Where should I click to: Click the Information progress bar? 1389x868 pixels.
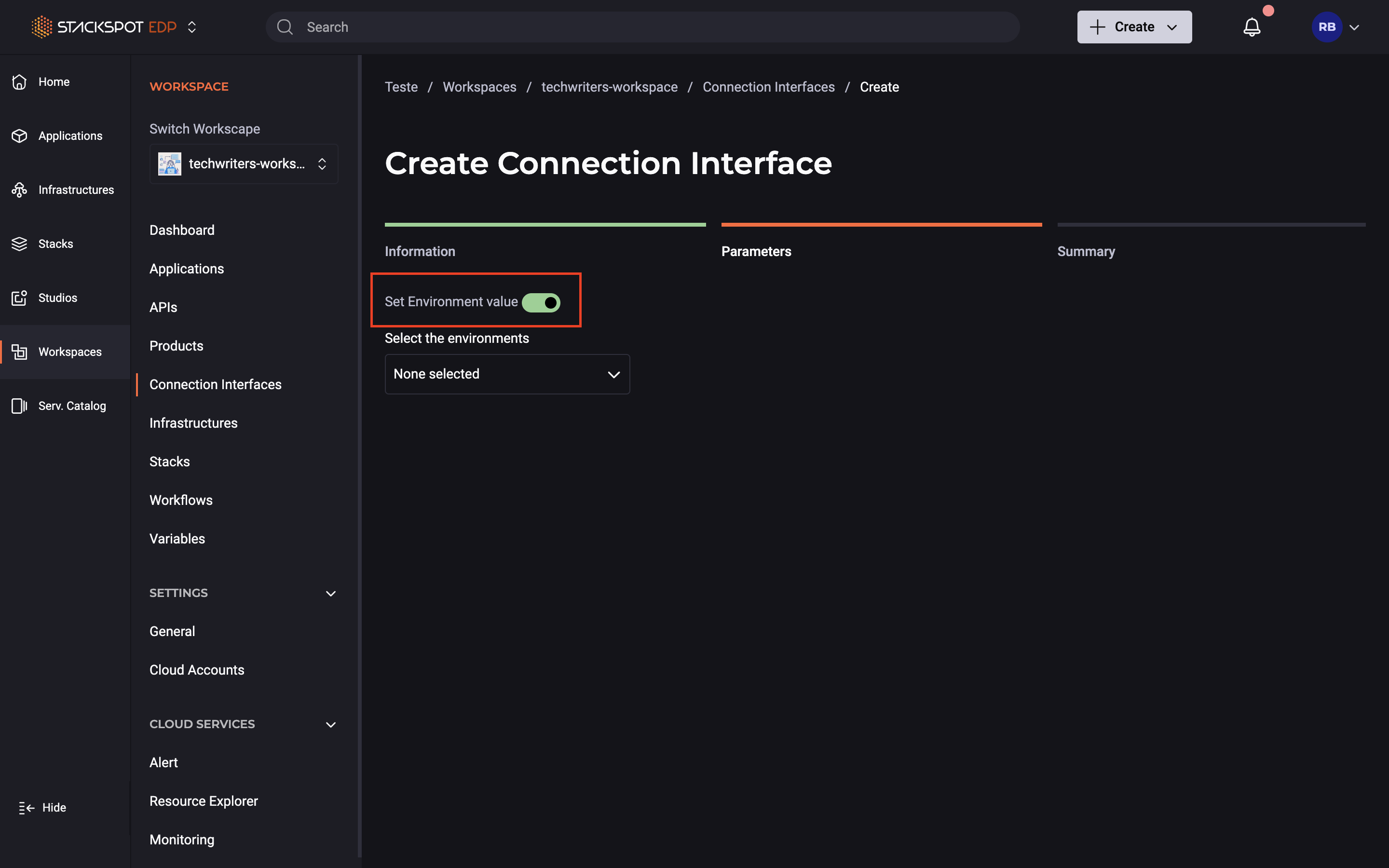[545, 224]
